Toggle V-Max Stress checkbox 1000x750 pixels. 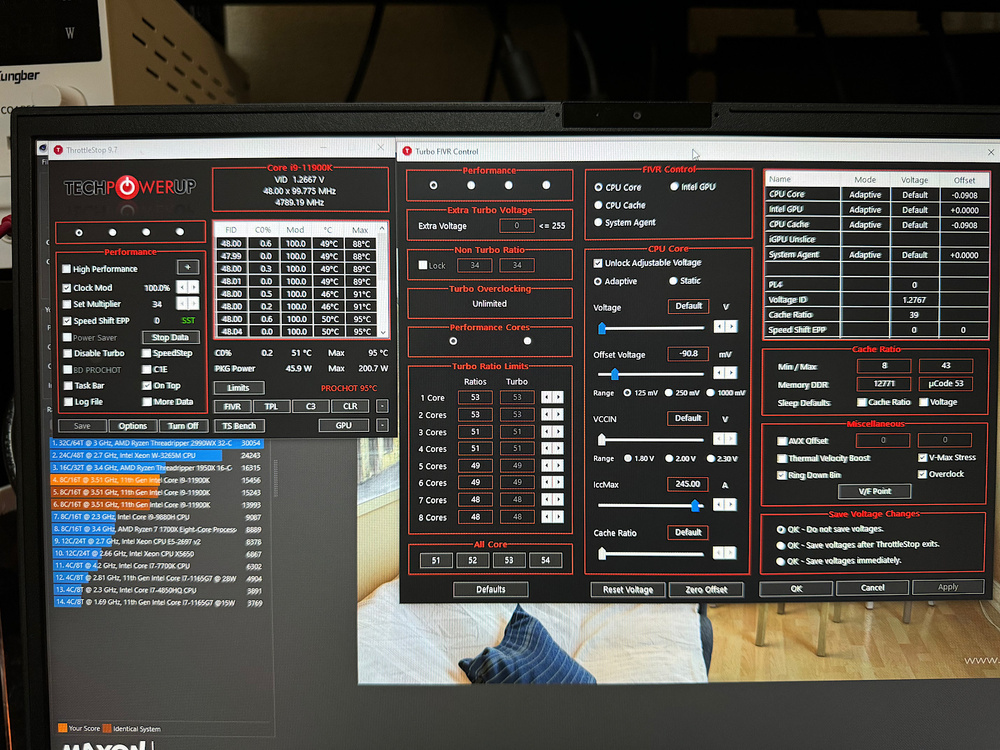click(922, 457)
